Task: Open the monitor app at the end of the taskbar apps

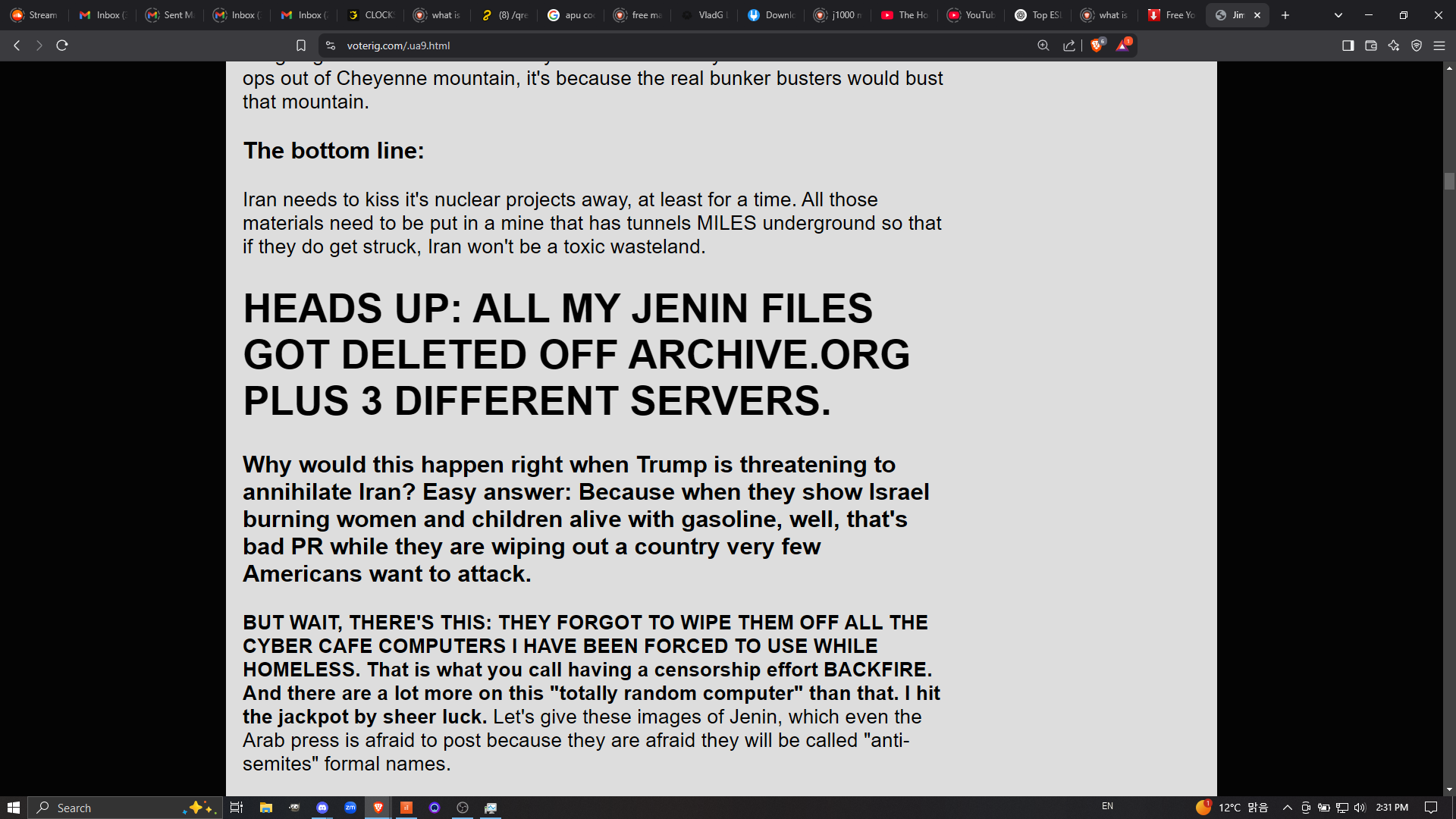Action: (491, 808)
